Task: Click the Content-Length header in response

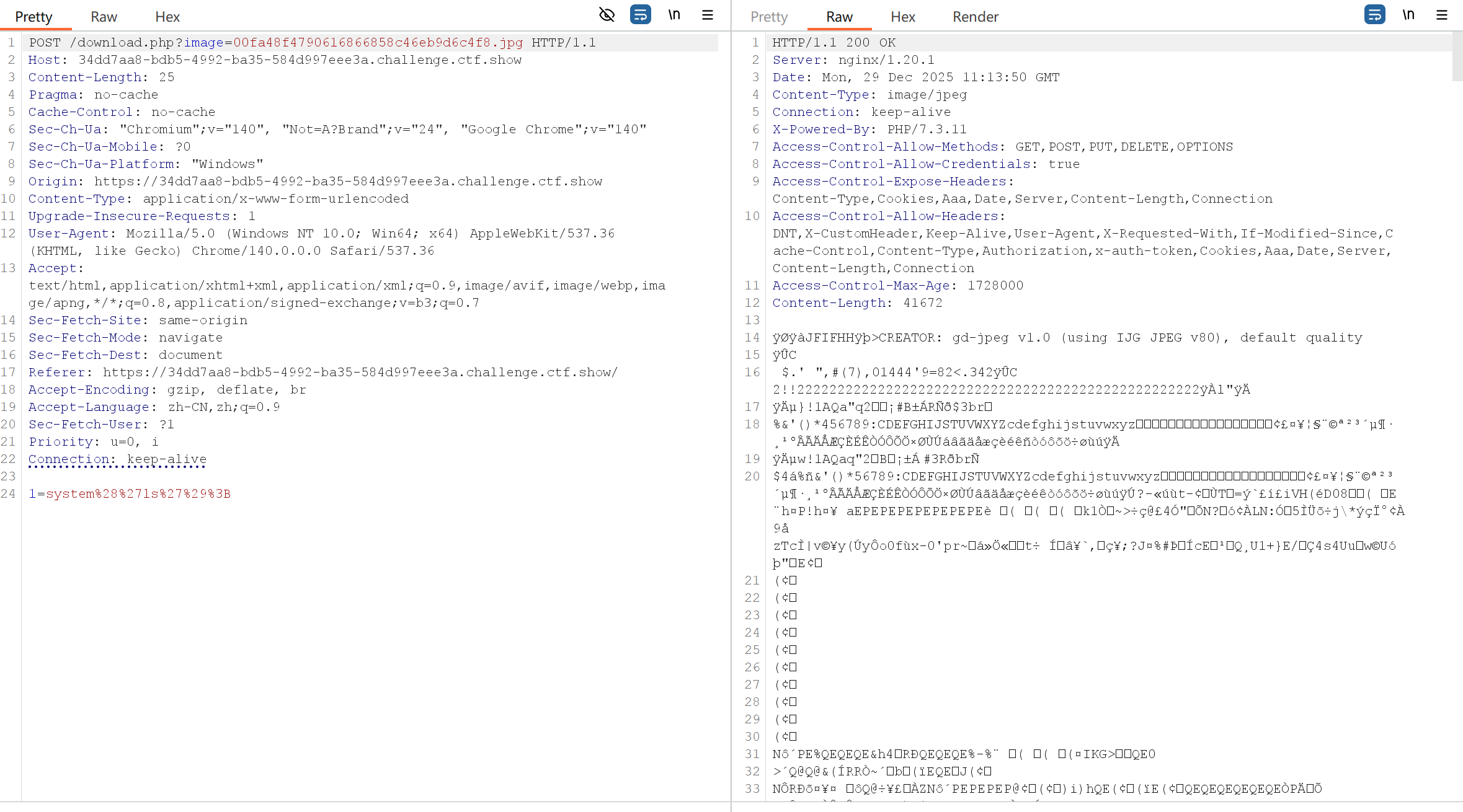Action: 856,303
